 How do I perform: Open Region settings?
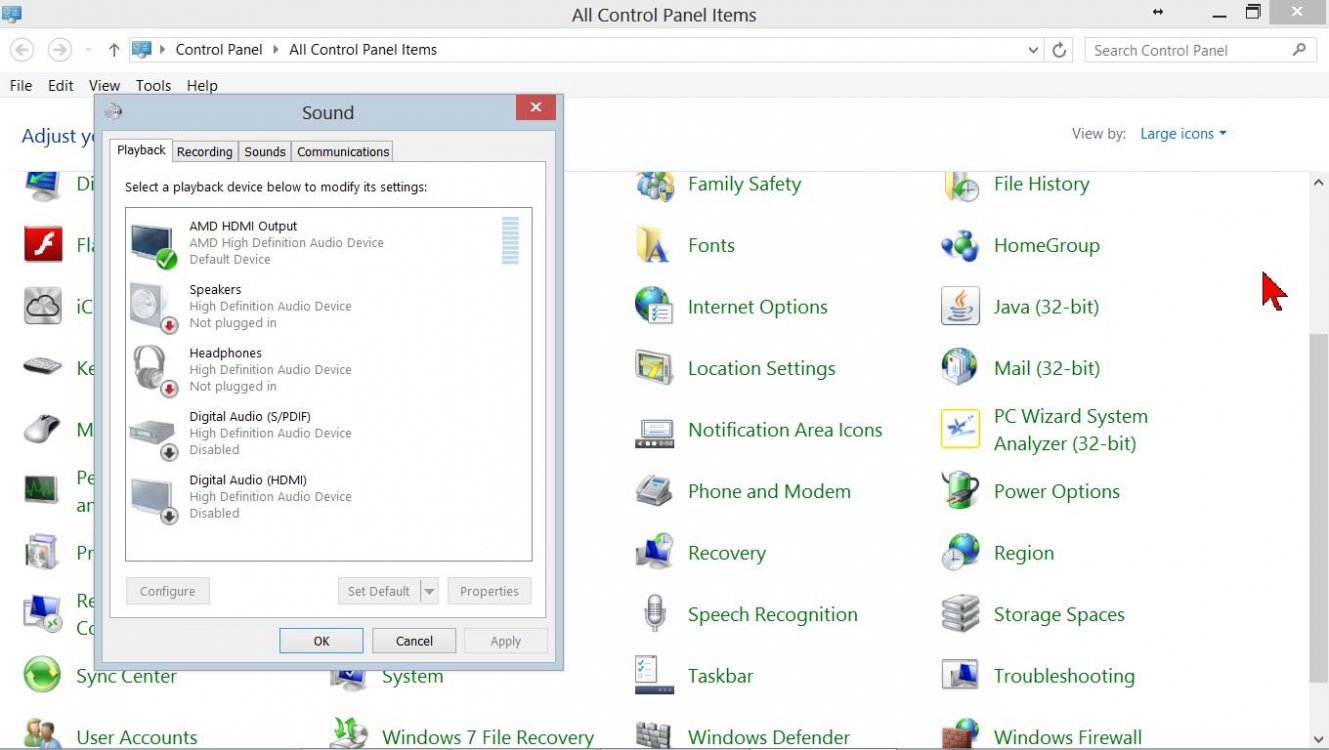tap(1023, 552)
